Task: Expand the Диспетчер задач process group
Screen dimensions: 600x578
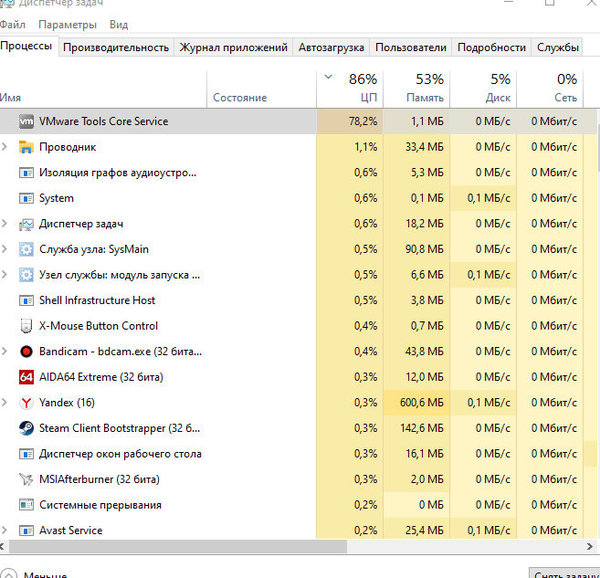Action: [x=4, y=223]
